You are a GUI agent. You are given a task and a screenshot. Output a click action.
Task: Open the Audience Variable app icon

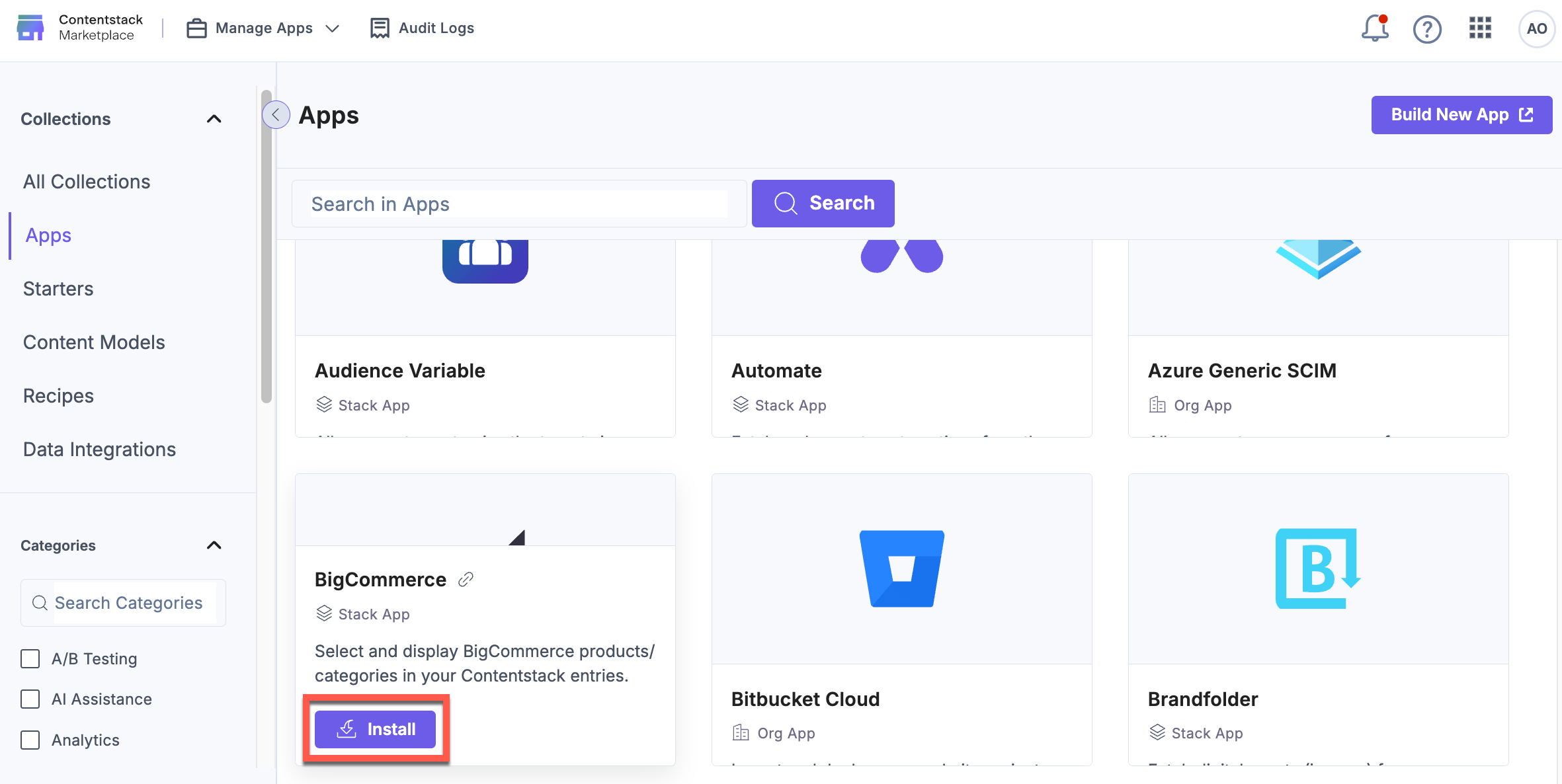point(485,261)
